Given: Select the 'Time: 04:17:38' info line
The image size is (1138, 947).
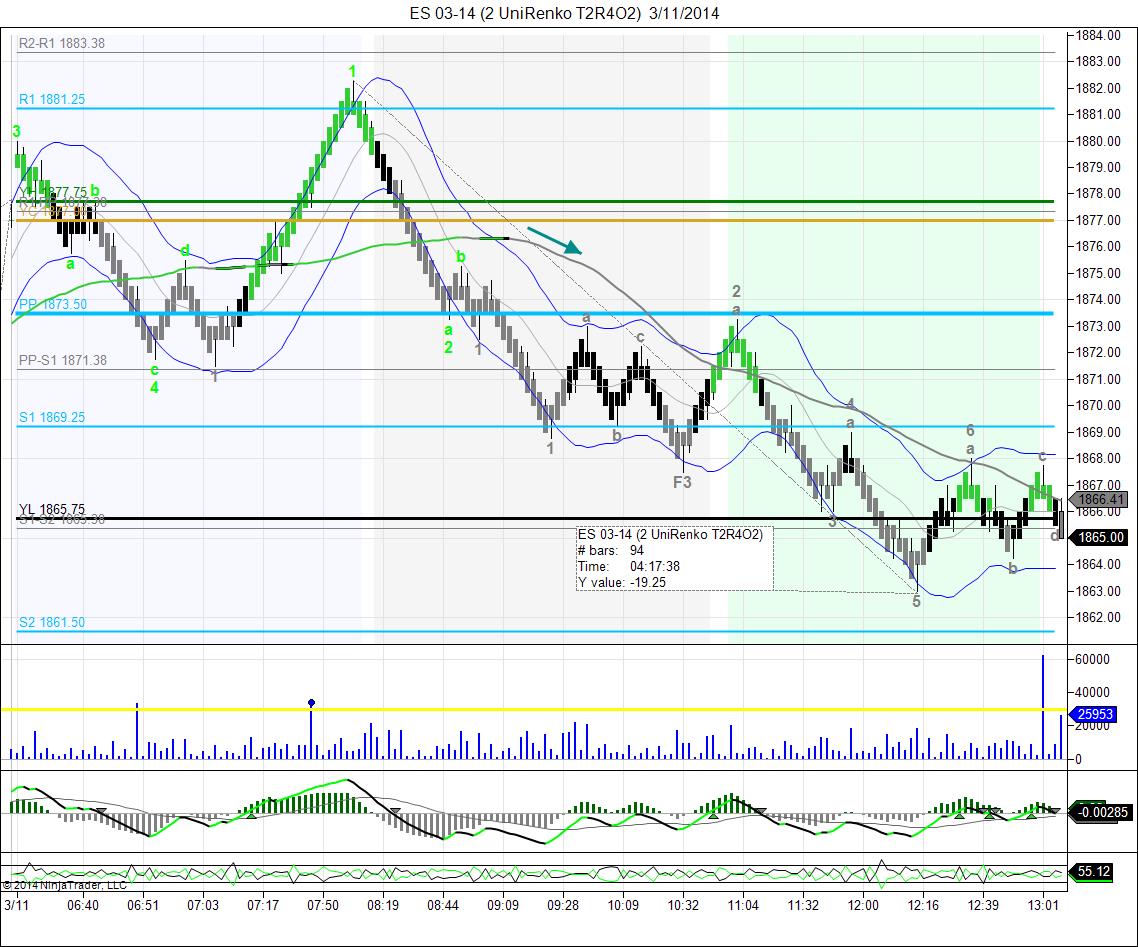Looking at the screenshot, I should point(629,566).
